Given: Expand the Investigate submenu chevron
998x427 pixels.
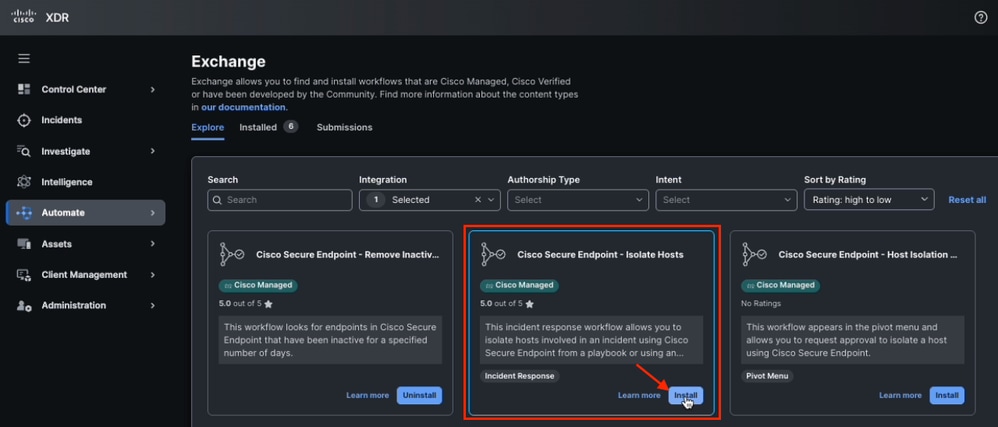Looking at the screenshot, I should [153, 151].
